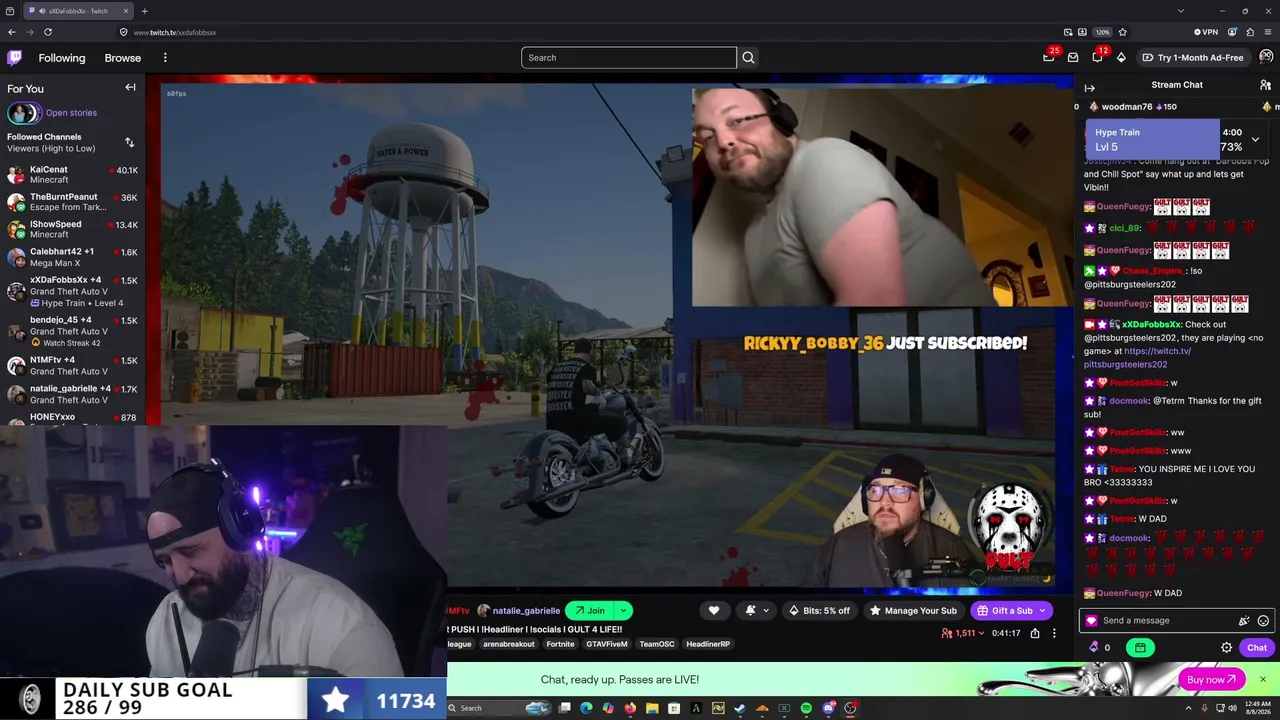The width and height of the screenshot is (1280, 720).
Task: Select the TeamOSC tag
Action: [x=657, y=644]
